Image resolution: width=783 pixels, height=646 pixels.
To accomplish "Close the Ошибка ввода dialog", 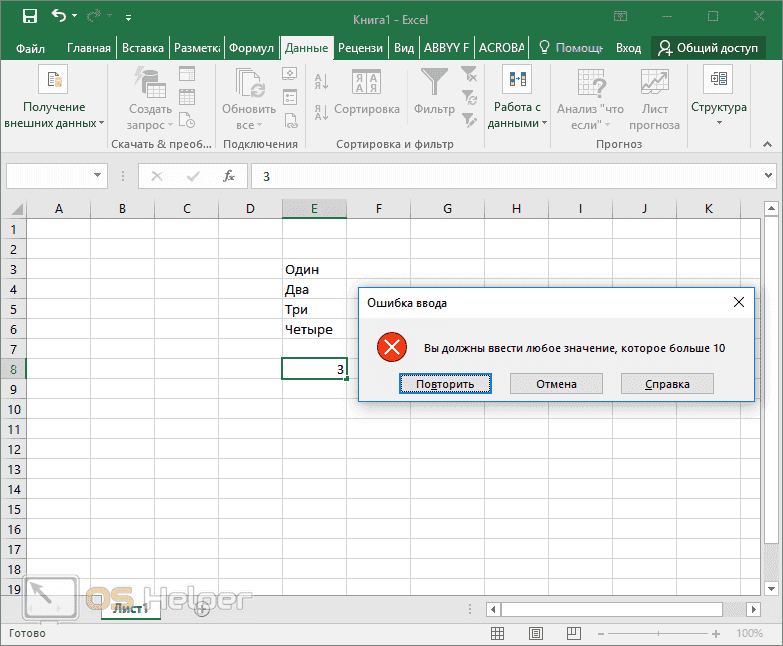I will tap(739, 302).
